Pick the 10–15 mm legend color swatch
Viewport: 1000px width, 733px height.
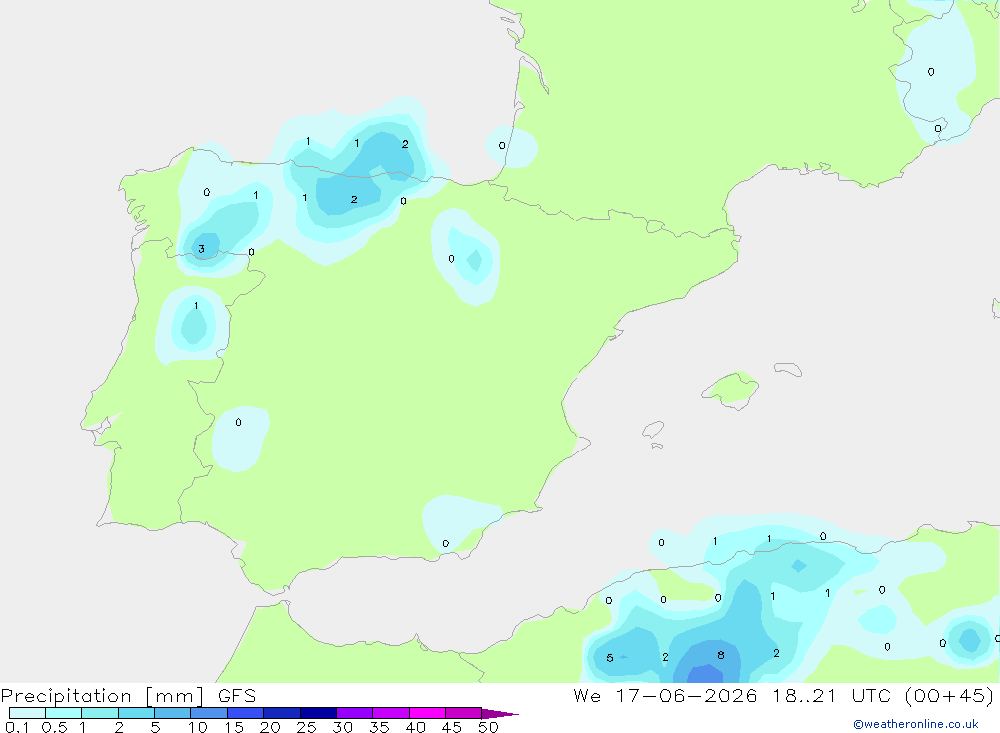click(x=209, y=713)
